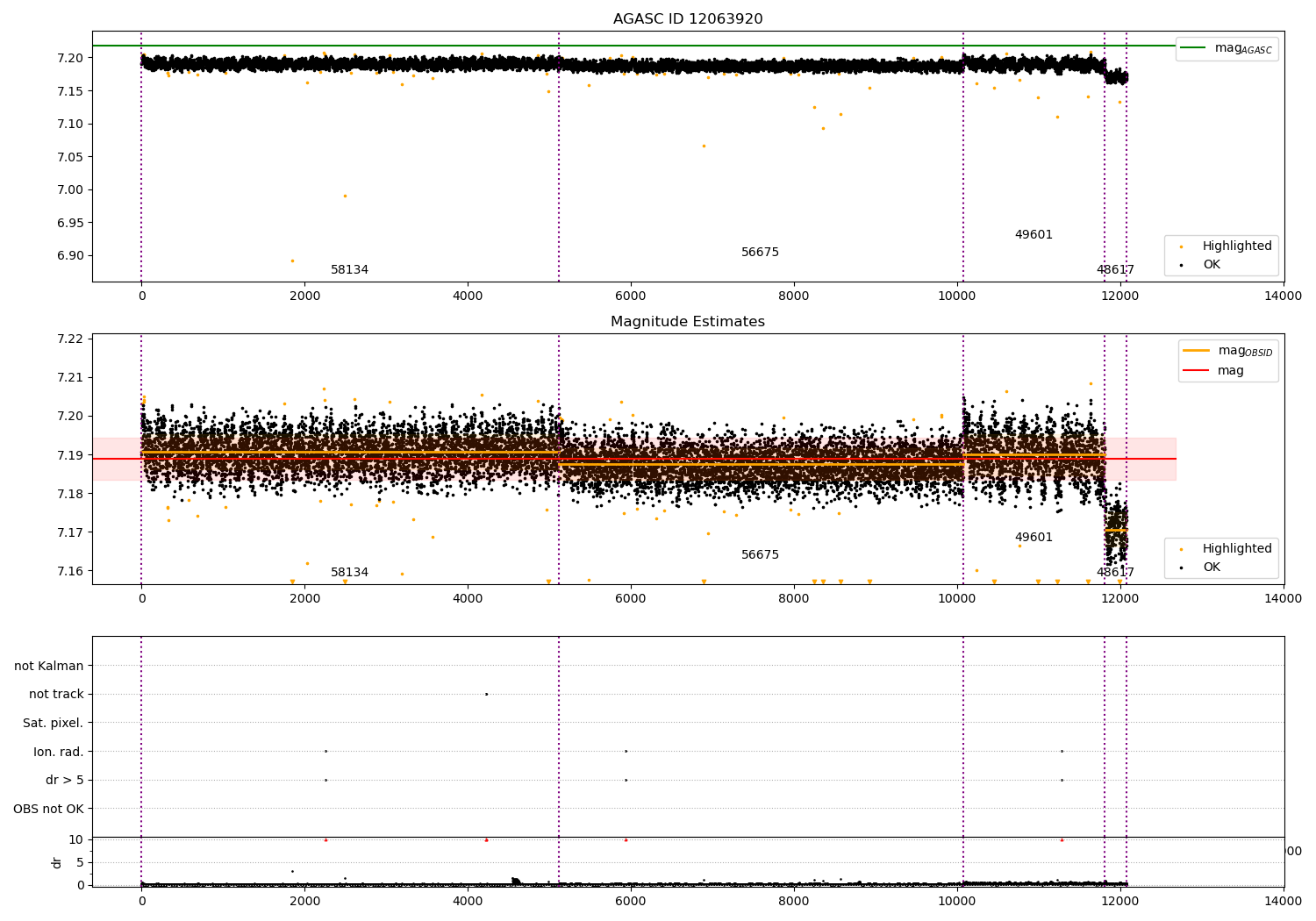Click the 7.00 y-tick in the top plot
Viewport: 1316px width, 921px height.
(x=70, y=189)
